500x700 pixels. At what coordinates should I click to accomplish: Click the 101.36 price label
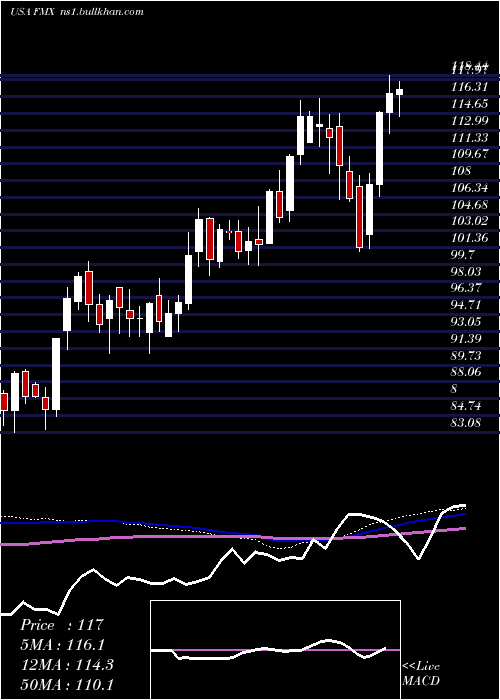(470, 238)
